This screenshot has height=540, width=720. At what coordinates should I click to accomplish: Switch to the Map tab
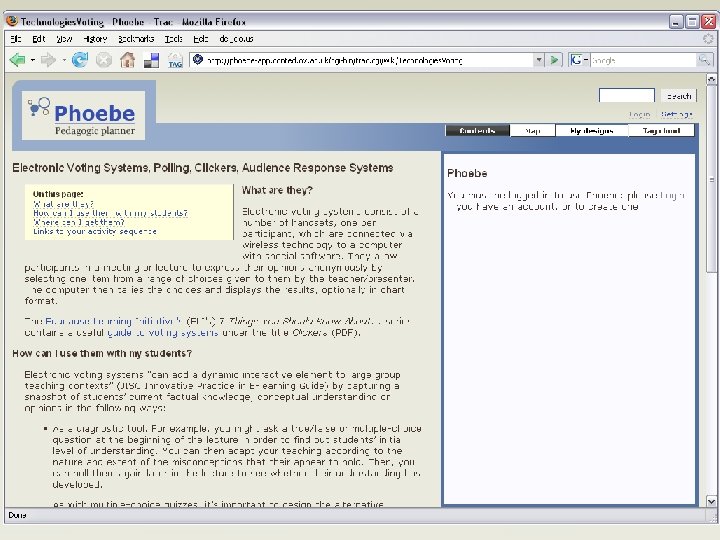pos(533,131)
